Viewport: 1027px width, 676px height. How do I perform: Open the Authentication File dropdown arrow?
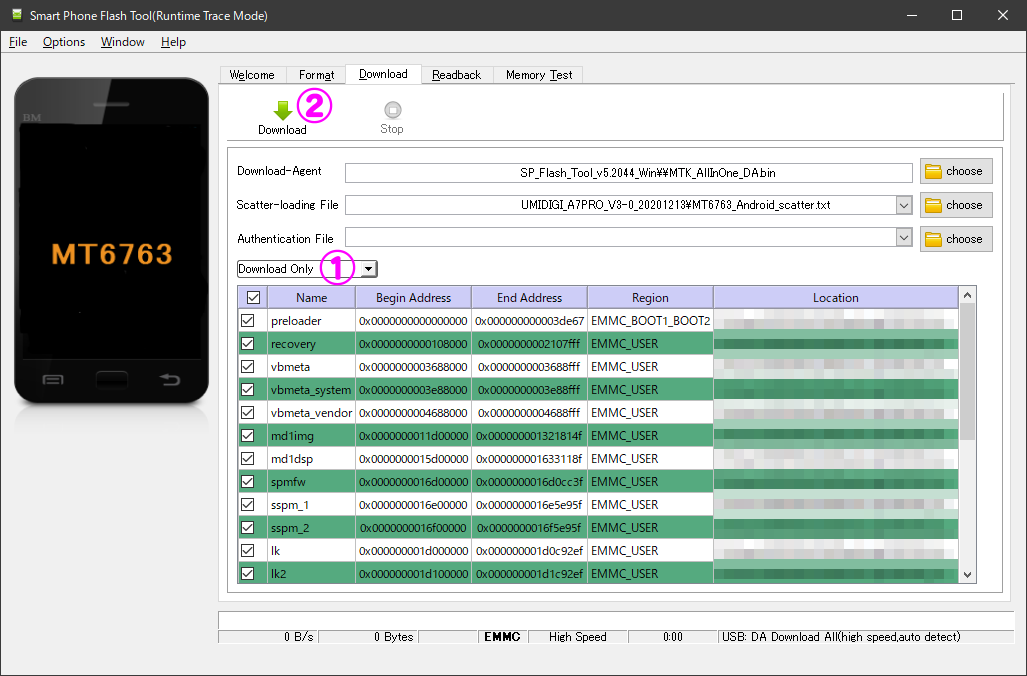tap(904, 238)
